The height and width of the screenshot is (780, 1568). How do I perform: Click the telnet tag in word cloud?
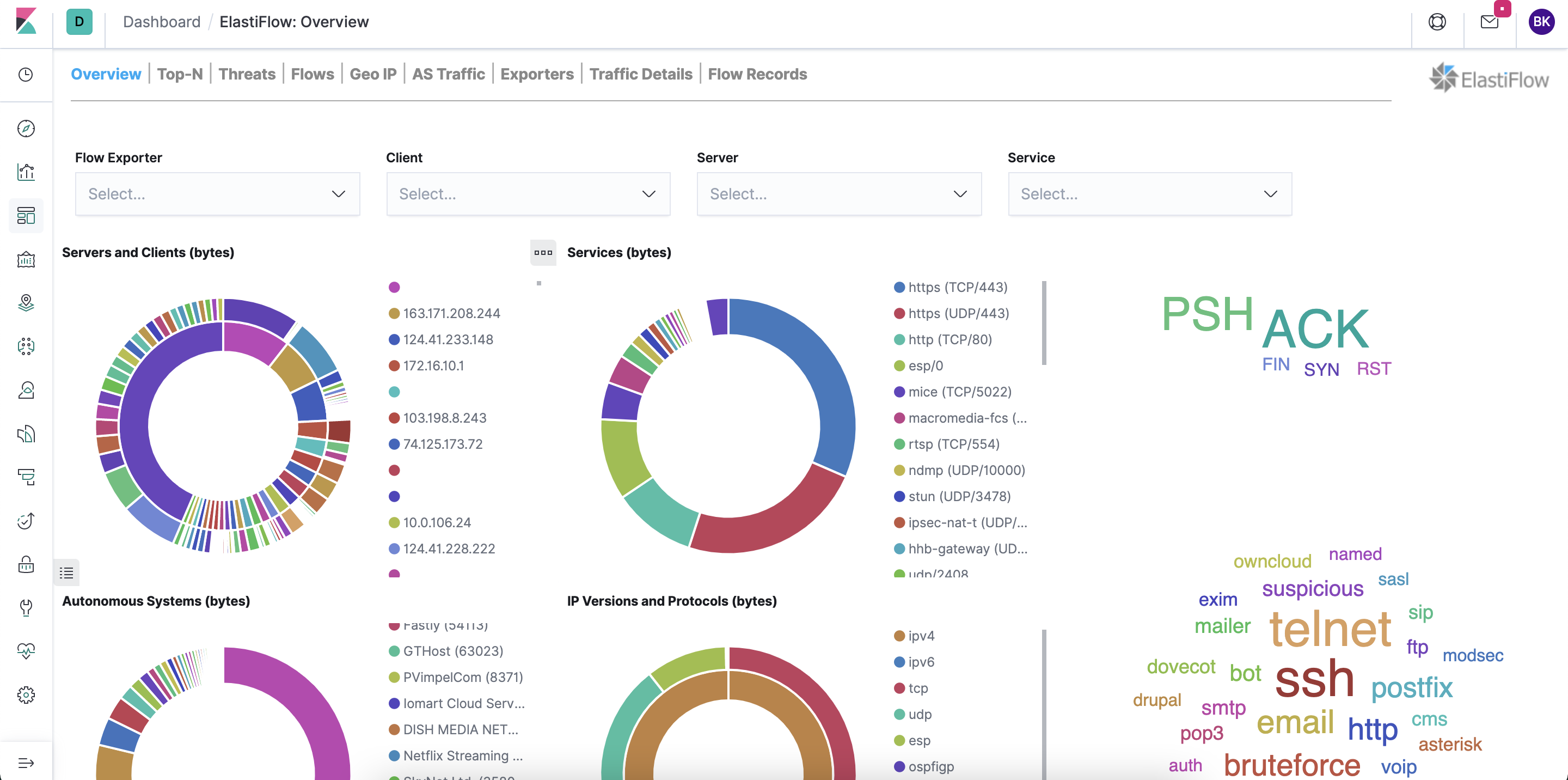(x=1331, y=629)
